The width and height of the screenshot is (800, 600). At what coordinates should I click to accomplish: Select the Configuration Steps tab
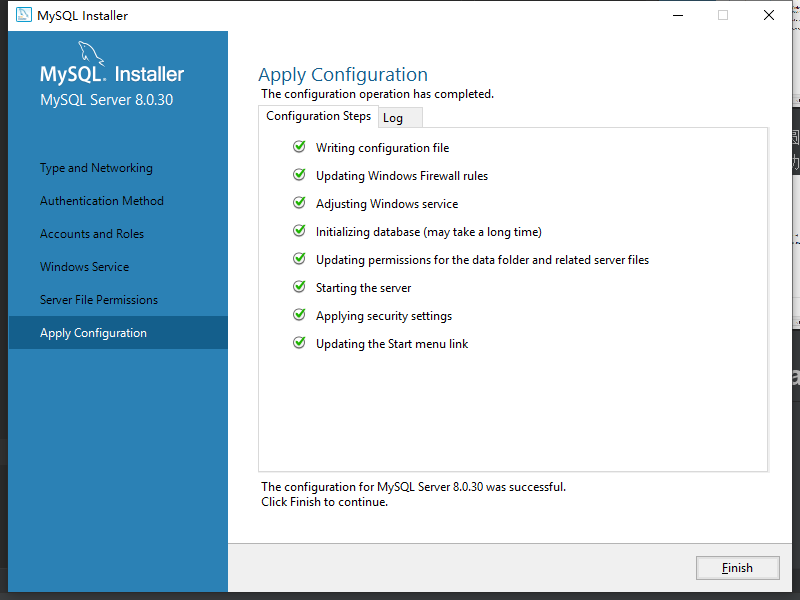318,116
